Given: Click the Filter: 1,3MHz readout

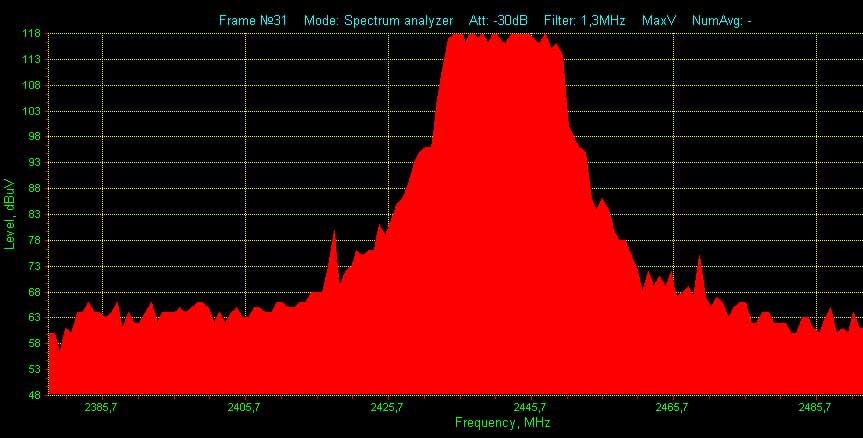Looking at the screenshot, I should tap(584, 20).
